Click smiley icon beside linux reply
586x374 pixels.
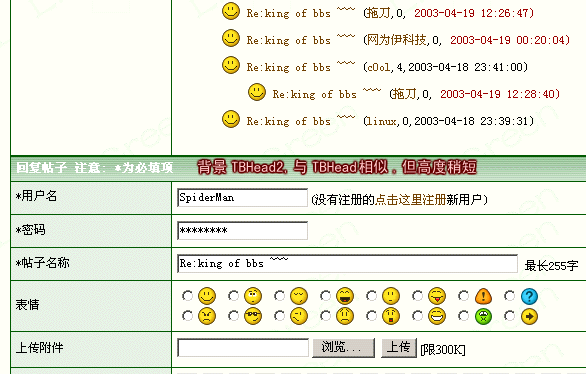231,119
